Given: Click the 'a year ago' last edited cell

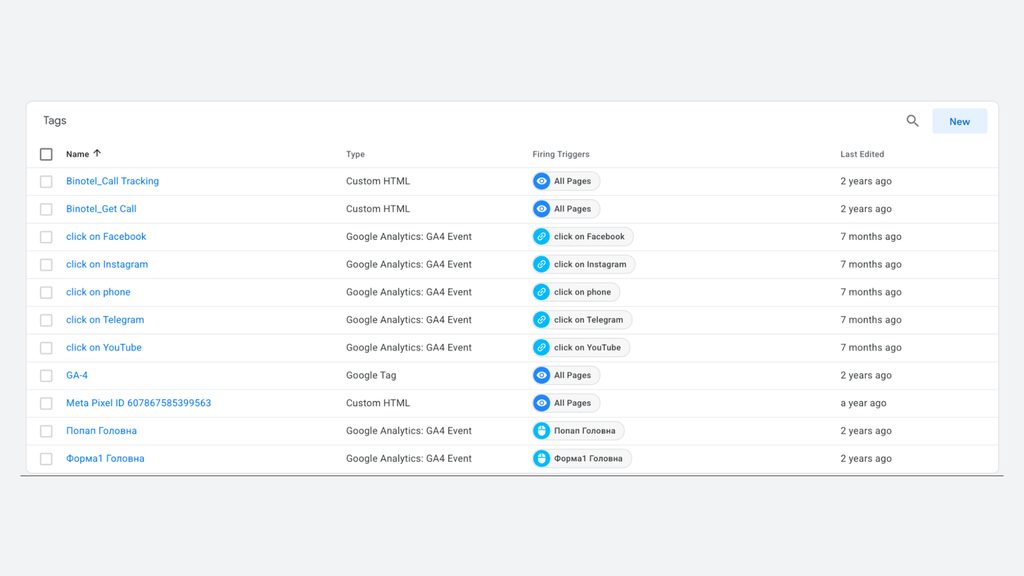Looking at the screenshot, I should tap(863, 403).
